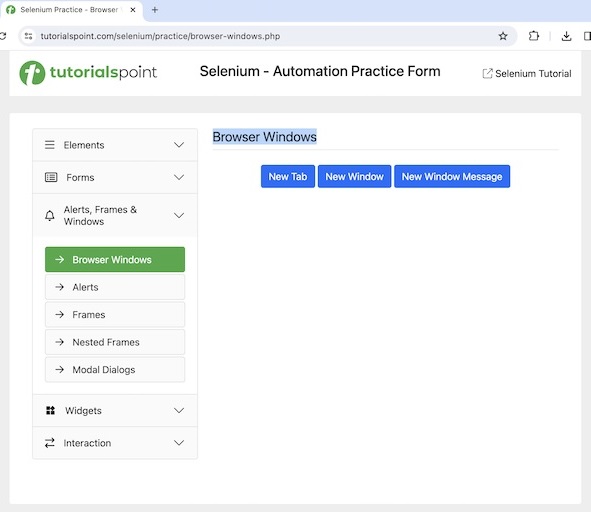Click the bell icon for Alerts, Frames & Windows
Viewport: 591px width, 512px height.
pos(50,216)
